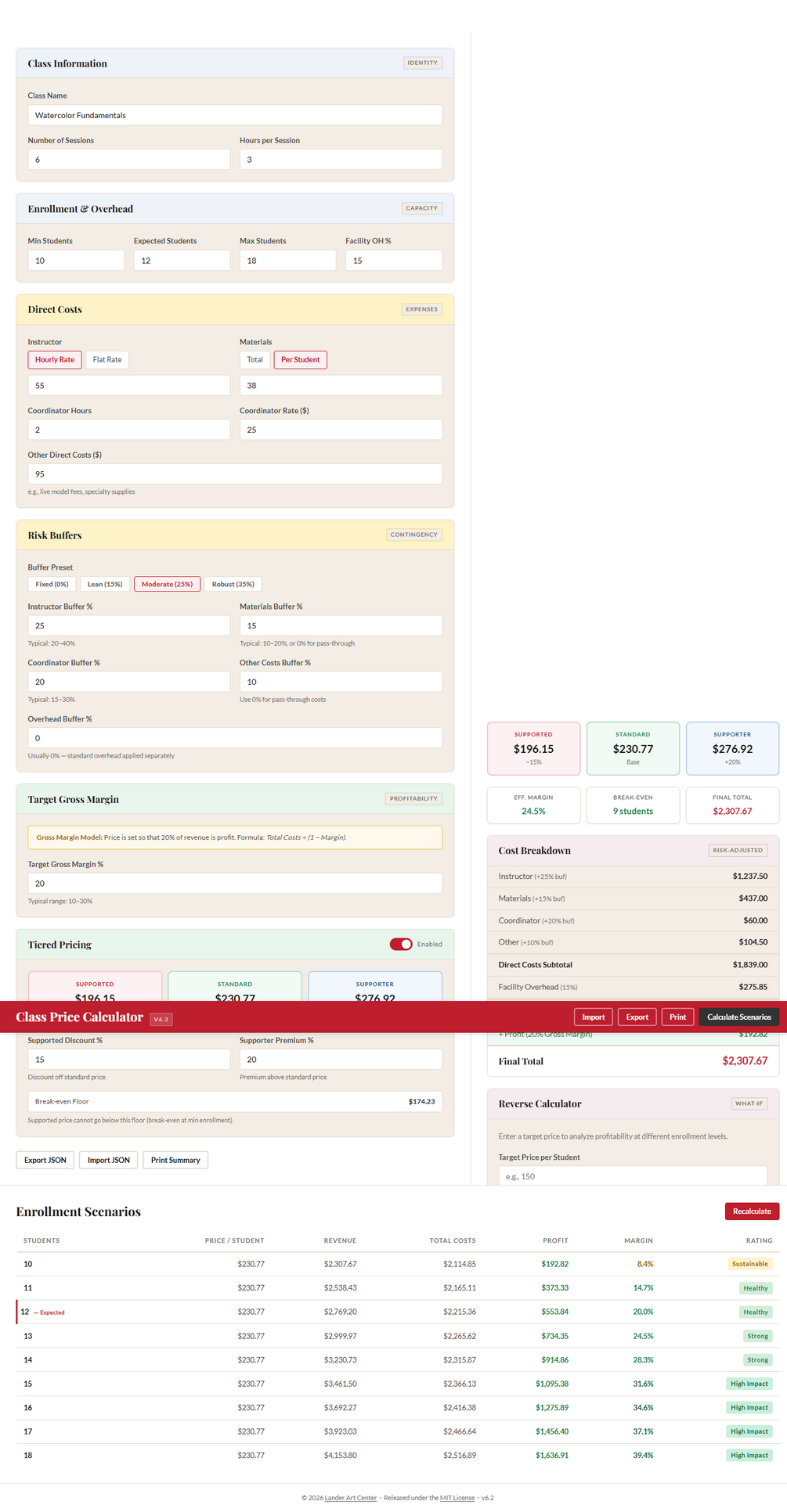Focus the instructor rate field showing 55
787x1512 pixels.
click(x=129, y=386)
